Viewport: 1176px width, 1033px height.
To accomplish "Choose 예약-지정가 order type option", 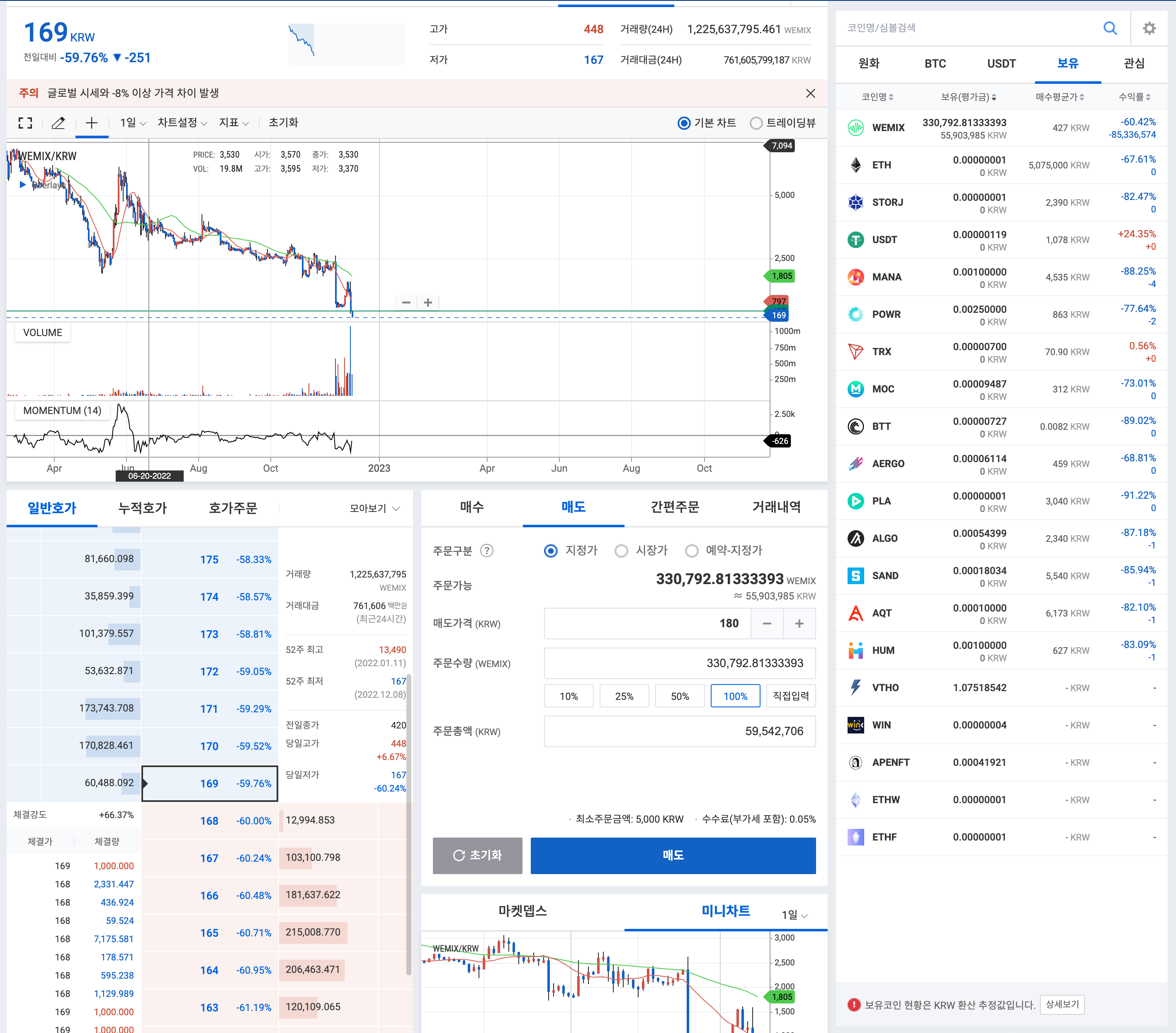I will [x=692, y=551].
